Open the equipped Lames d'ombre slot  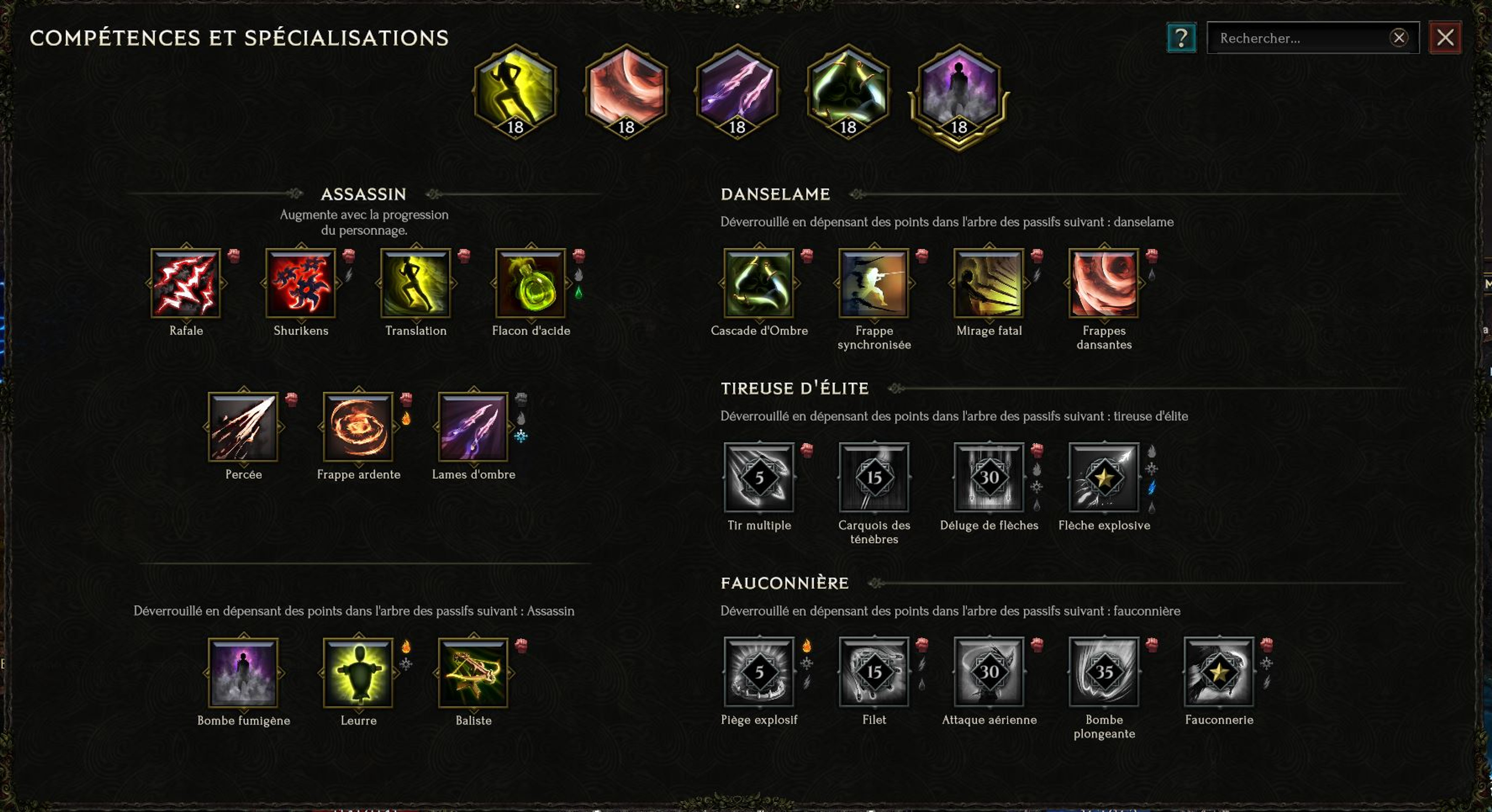(x=737, y=91)
